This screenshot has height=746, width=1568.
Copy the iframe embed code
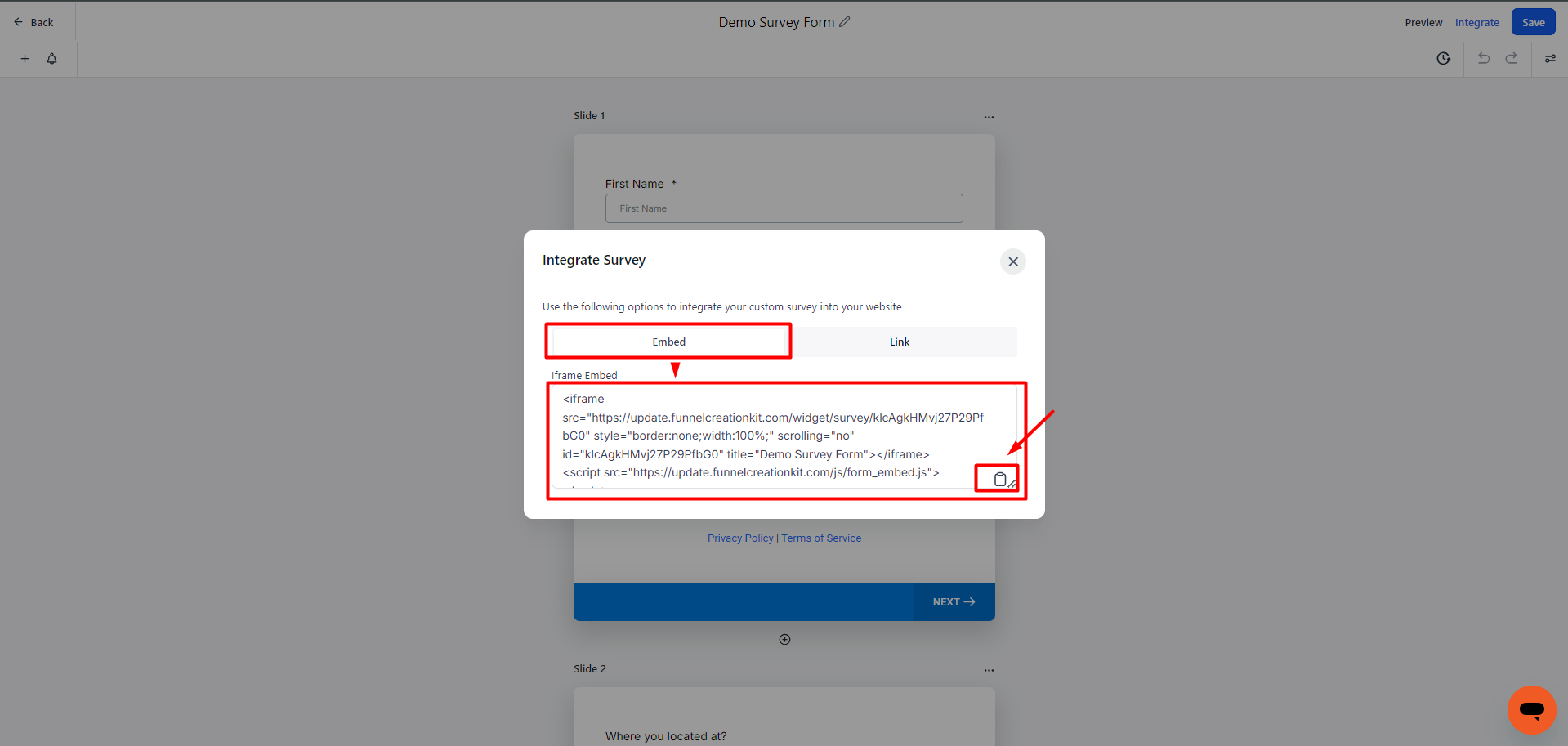pyautogui.click(x=999, y=479)
